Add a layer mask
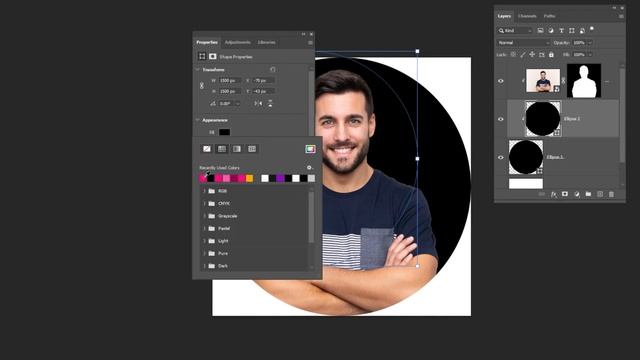Viewport: 640px width, 360px height. click(565, 194)
